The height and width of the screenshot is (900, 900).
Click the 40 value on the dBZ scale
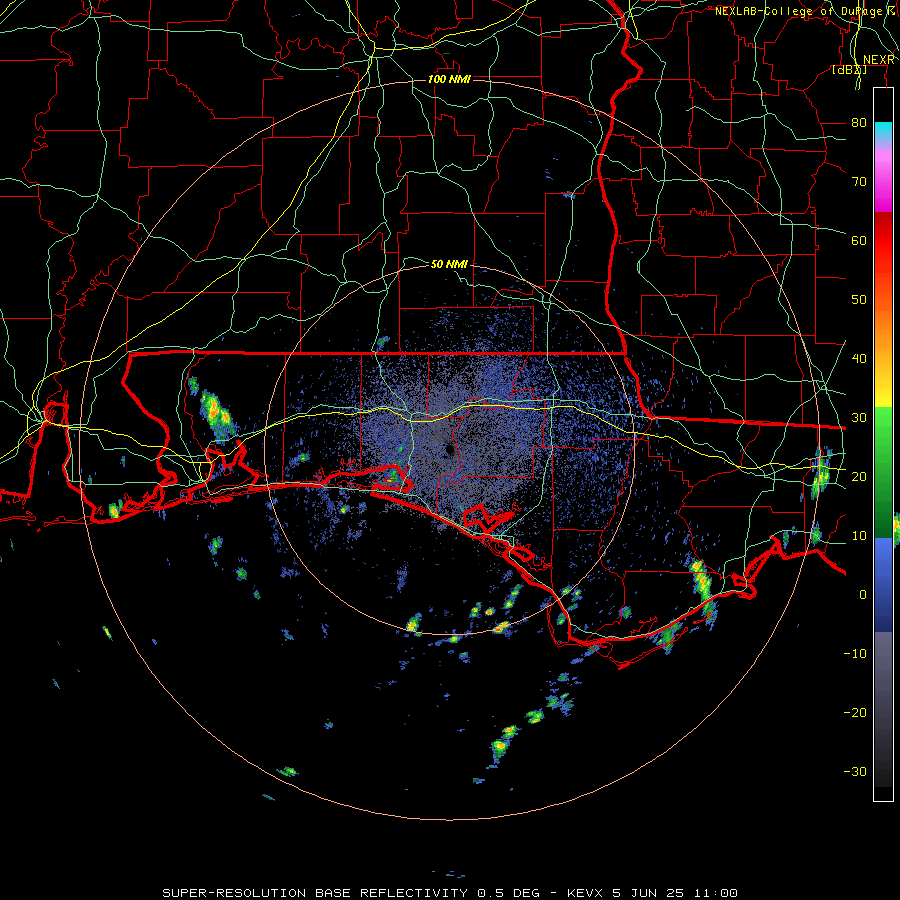(859, 359)
